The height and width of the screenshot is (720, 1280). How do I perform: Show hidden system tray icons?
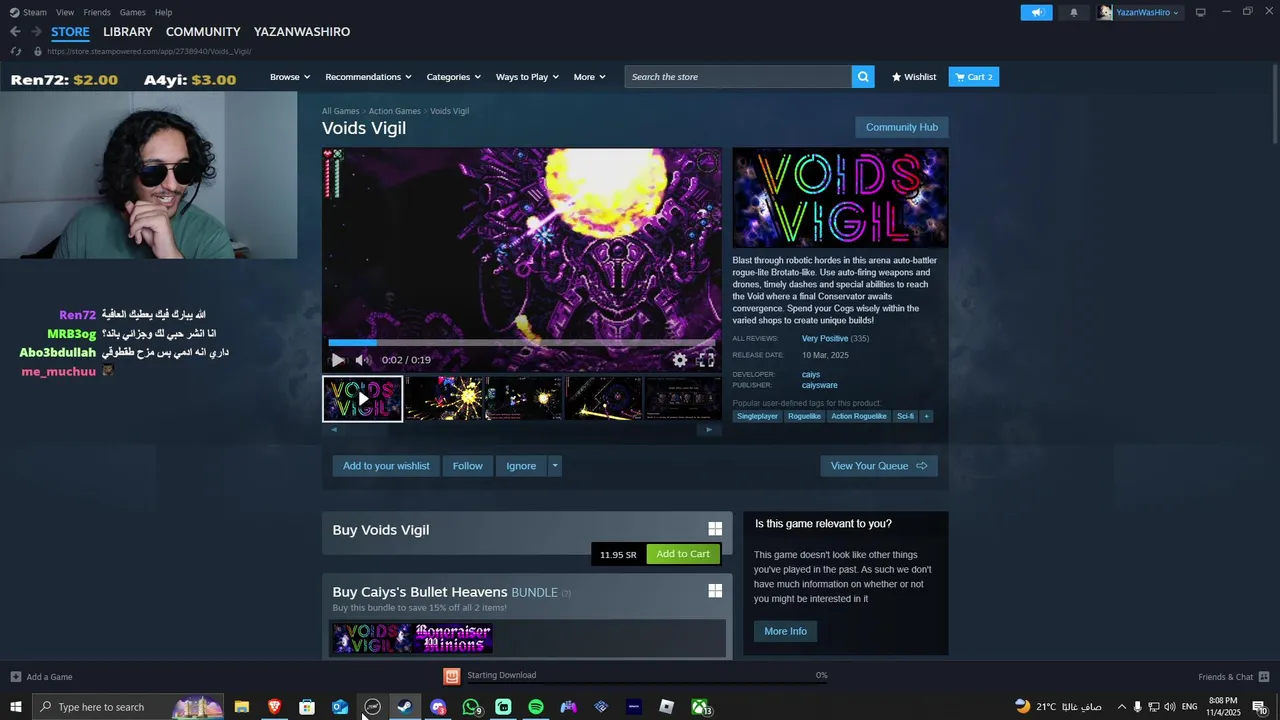pos(1121,707)
